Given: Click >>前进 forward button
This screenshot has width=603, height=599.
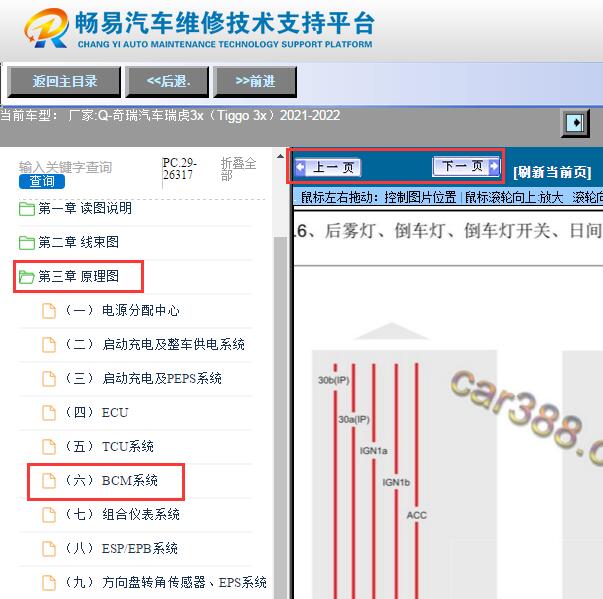Looking at the screenshot, I should coord(255,82).
